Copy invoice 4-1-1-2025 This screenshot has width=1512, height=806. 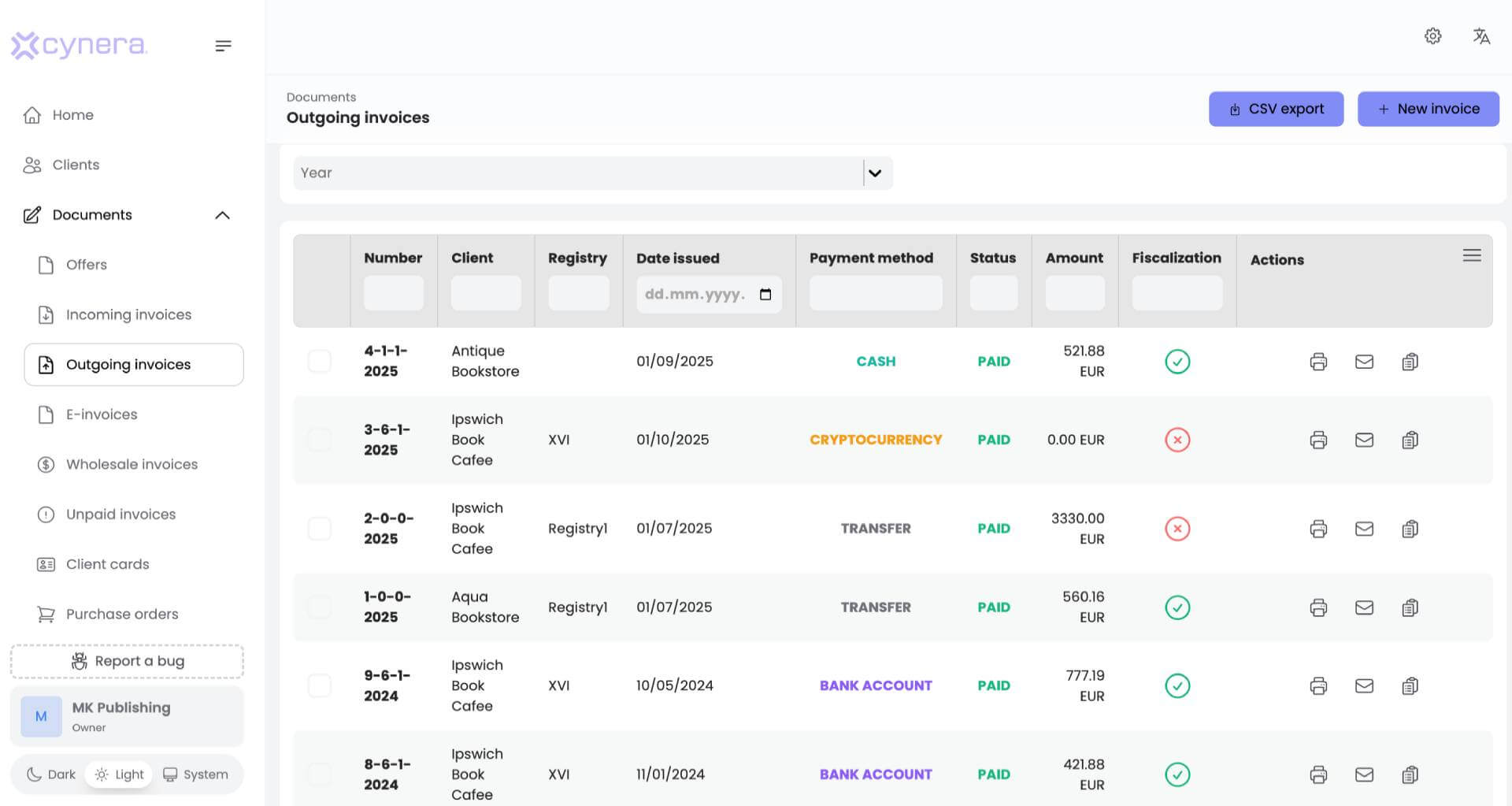[1410, 362]
